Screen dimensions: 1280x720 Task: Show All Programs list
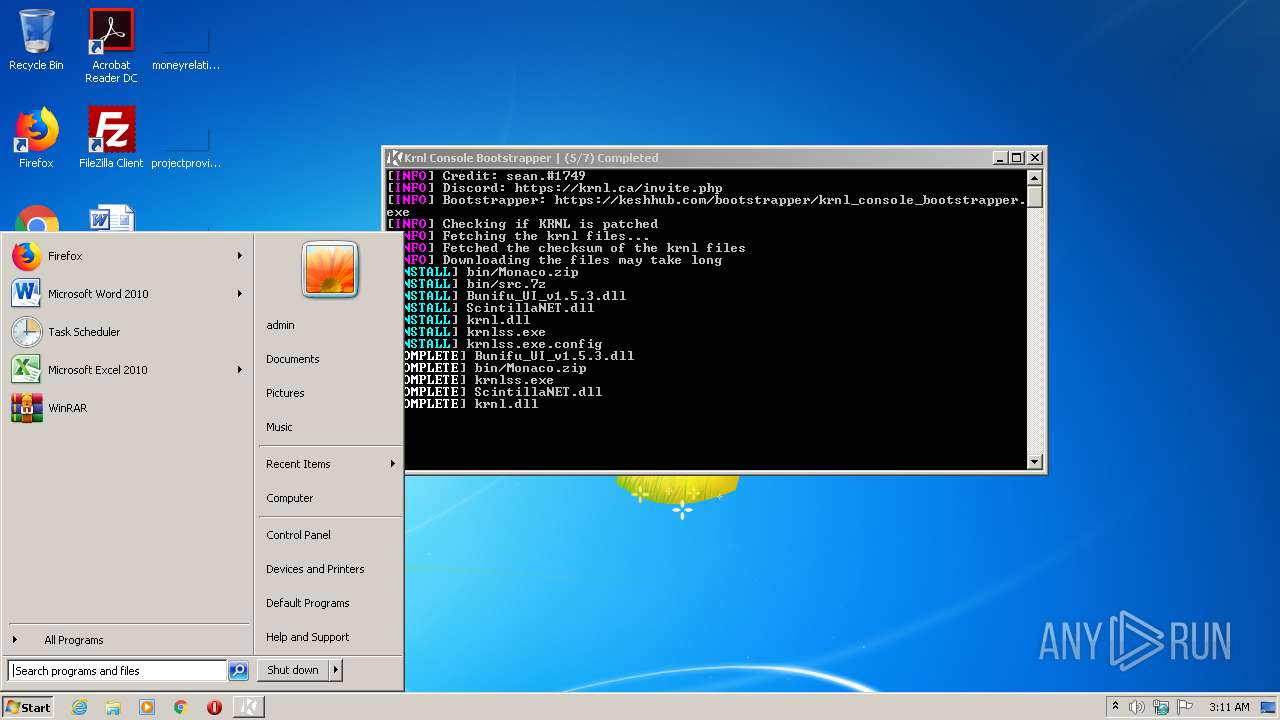coord(126,640)
